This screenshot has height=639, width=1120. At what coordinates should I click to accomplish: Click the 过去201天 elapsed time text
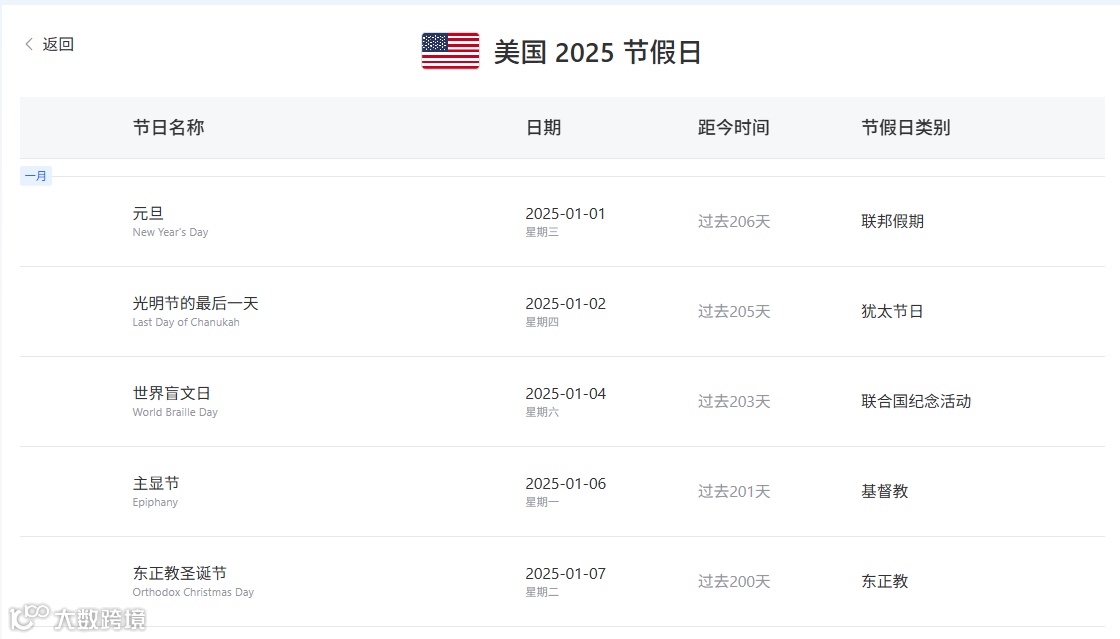point(734,491)
